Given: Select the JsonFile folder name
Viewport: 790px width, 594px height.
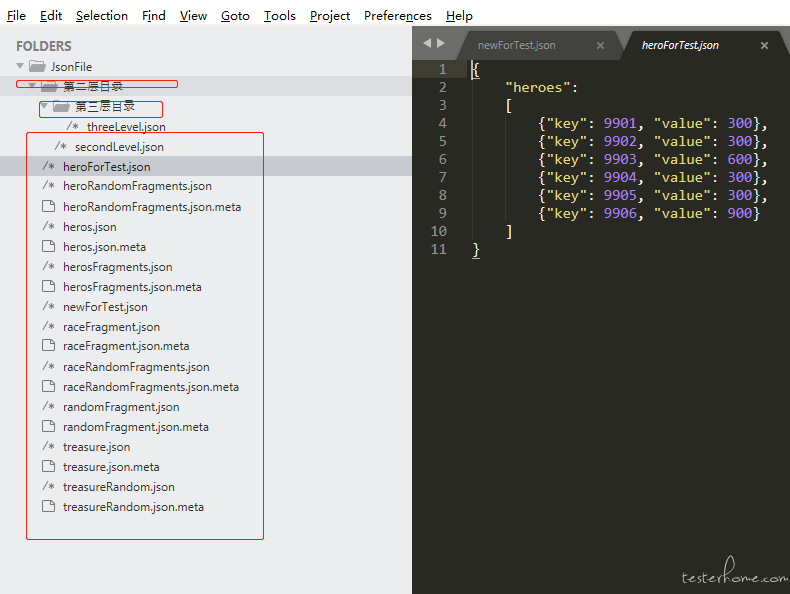Looking at the screenshot, I should [71, 67].
